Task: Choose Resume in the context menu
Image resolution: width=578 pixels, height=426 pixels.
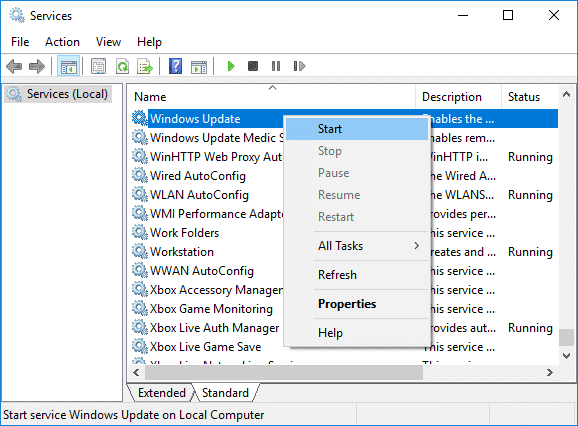Action: (x=357, y=195)
